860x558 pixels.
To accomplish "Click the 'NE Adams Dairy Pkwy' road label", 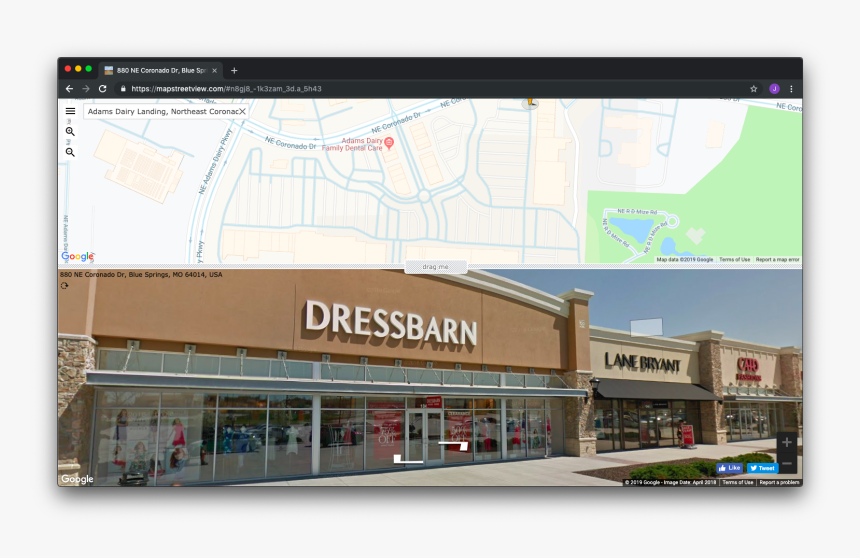I will tap(214, 161).
